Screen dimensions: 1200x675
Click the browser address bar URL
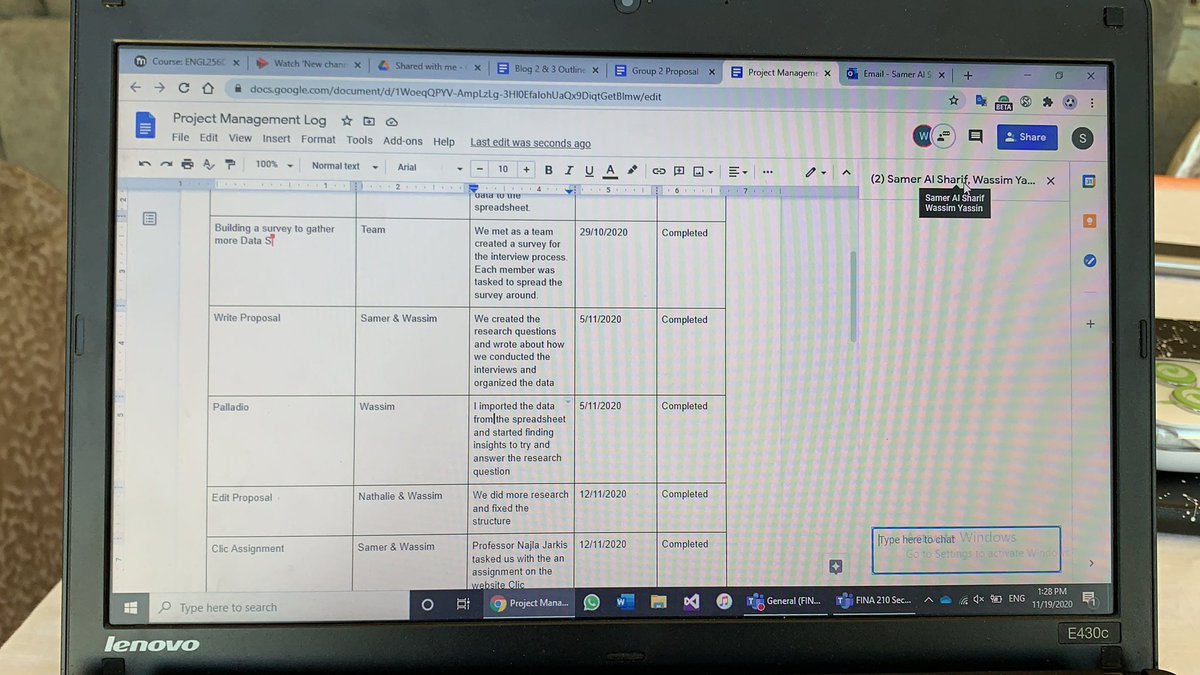click(455, 94)
